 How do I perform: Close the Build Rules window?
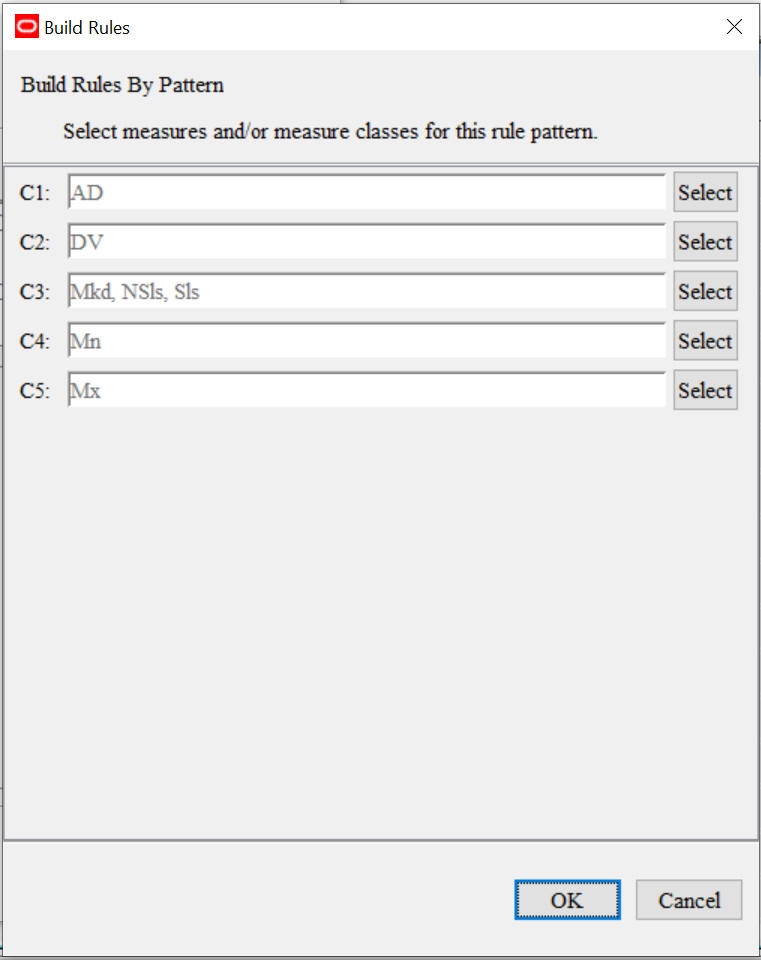pos(734,26)
